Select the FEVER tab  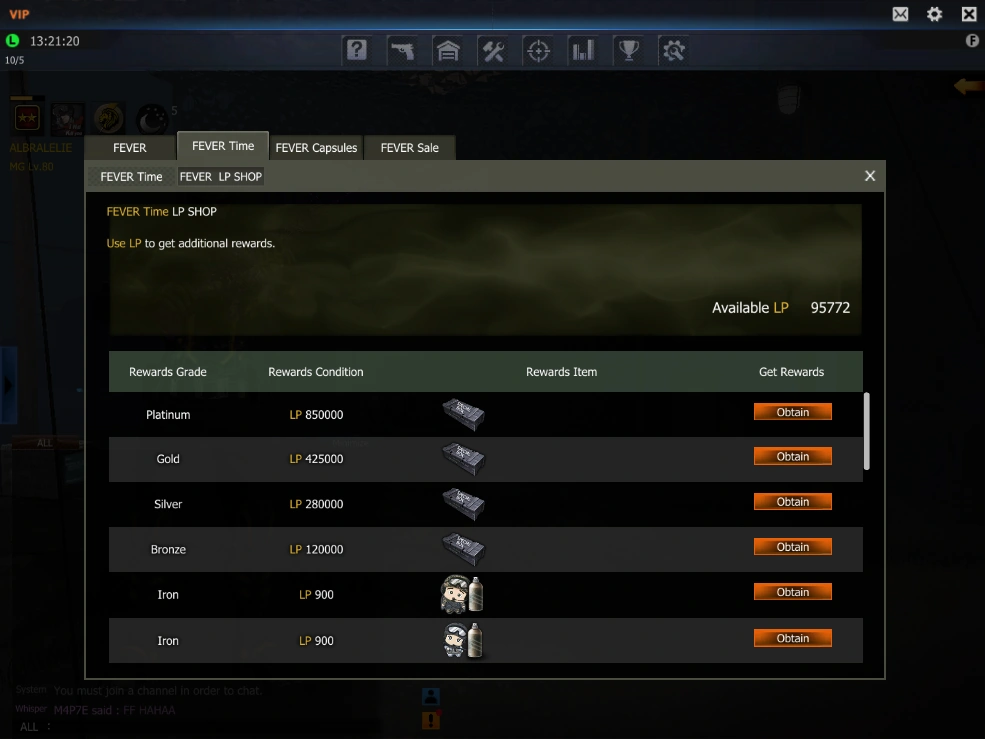pos(129,148)
